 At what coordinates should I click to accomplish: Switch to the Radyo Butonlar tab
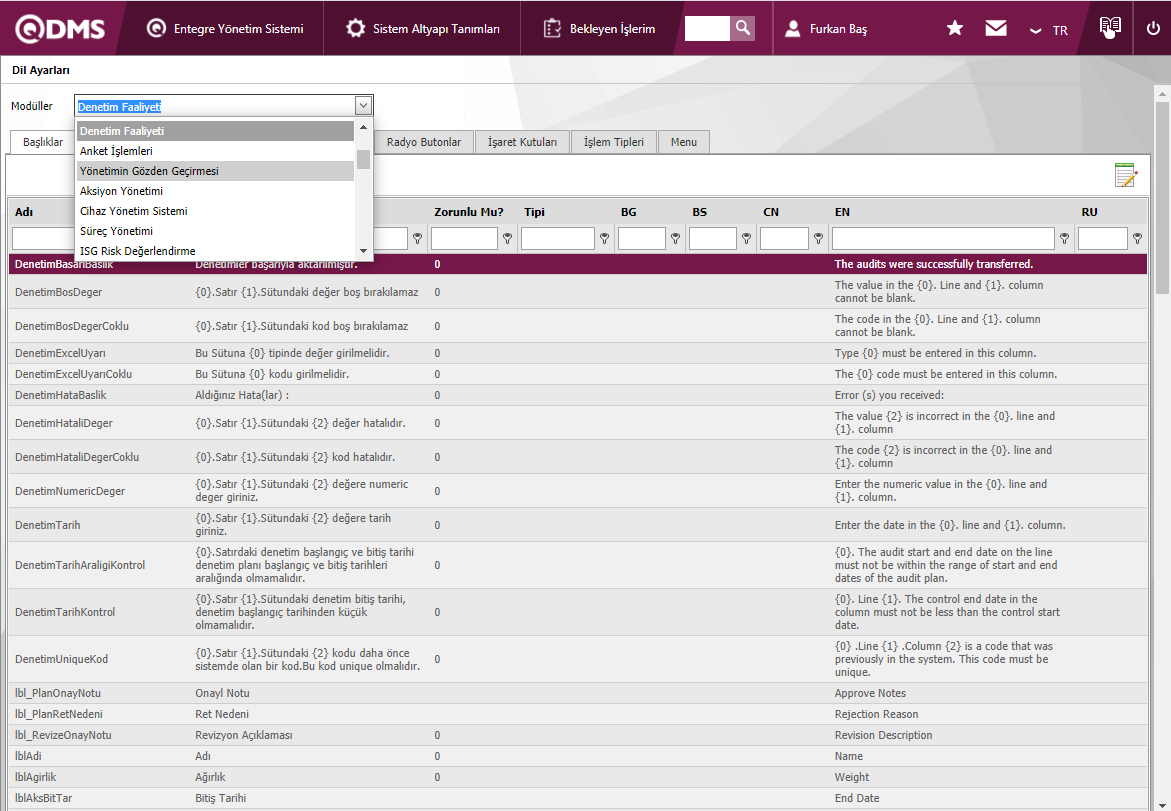pyautogui.click(x=424, y=142)
